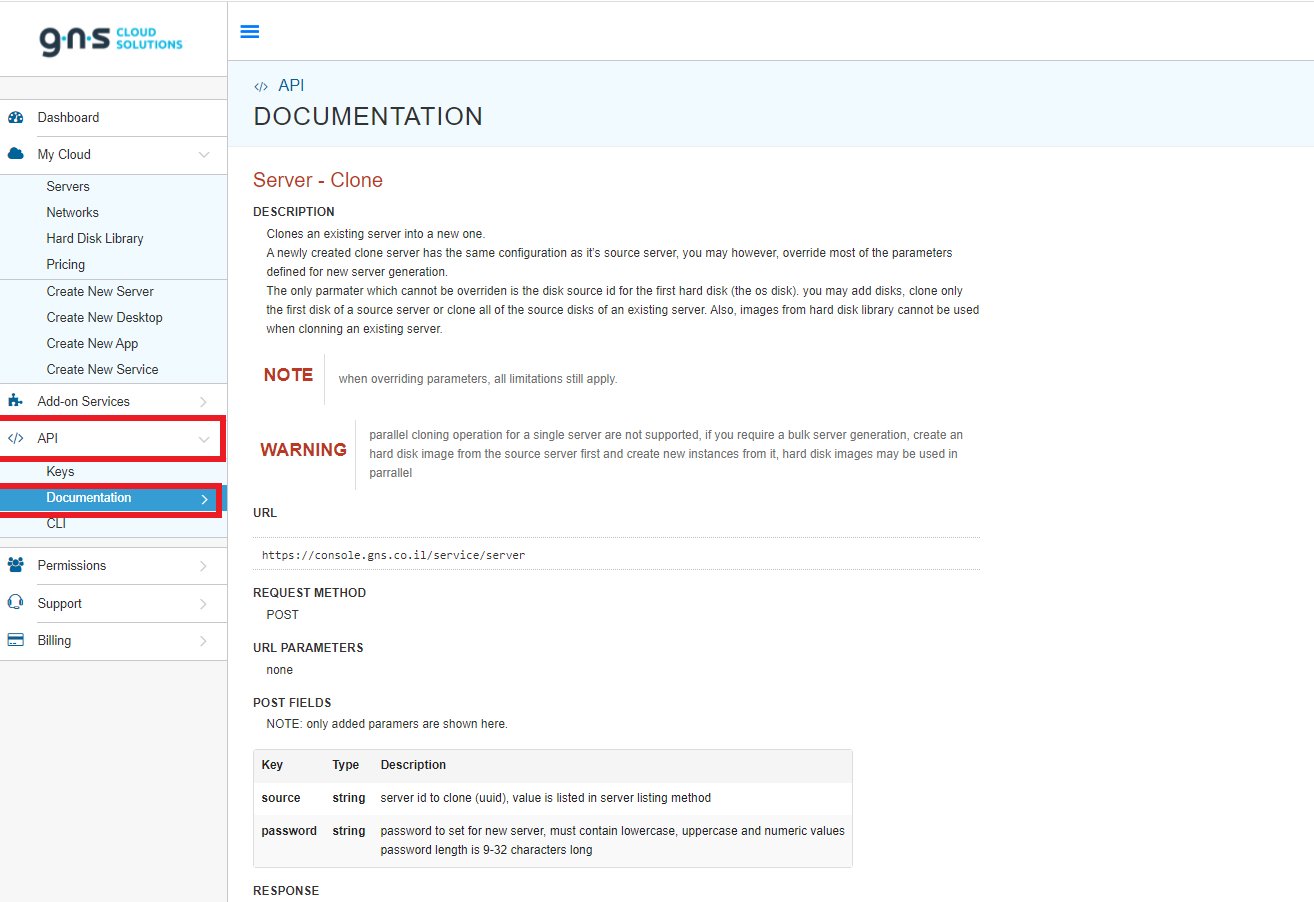The image size is (1314, 902).
Task: Go to Networks page
Action: (x=72, y=212)
